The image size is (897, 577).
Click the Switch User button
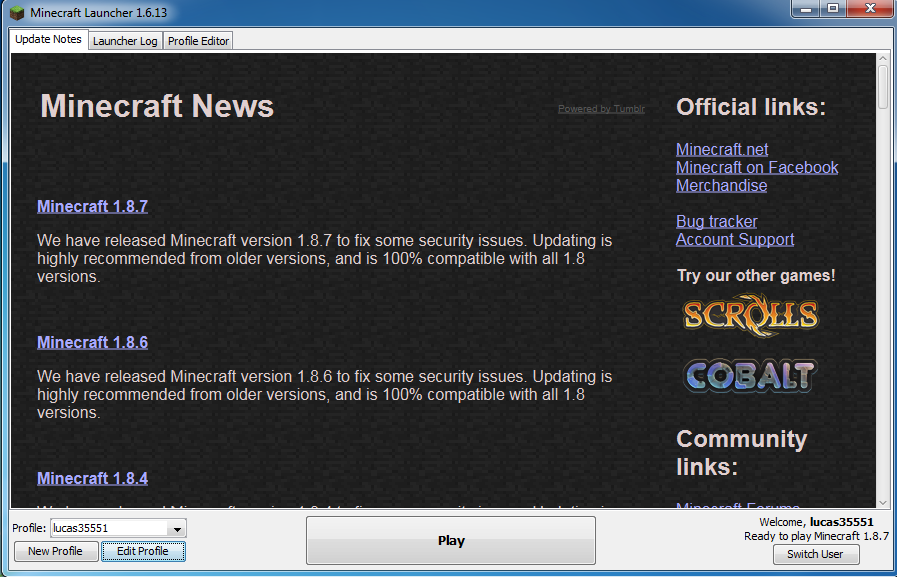click(815, 554)
